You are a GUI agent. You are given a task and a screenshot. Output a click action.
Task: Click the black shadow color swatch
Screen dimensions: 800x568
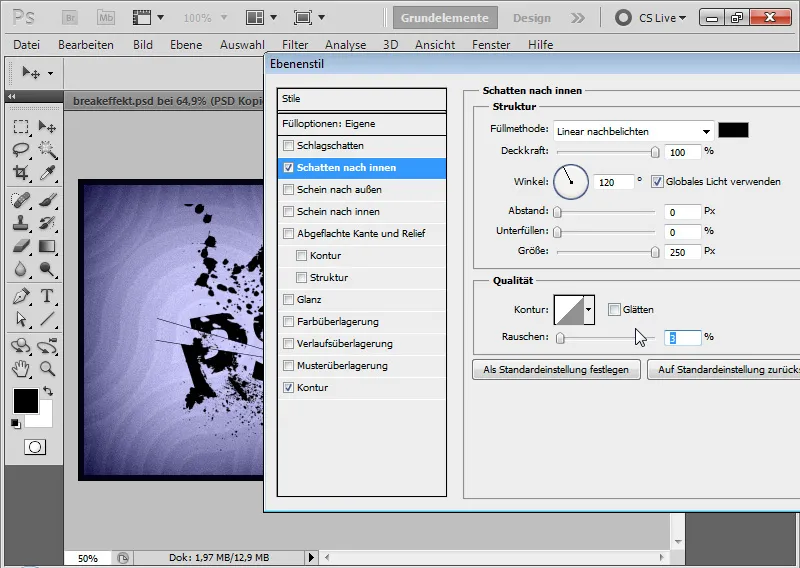coord(733,130)
